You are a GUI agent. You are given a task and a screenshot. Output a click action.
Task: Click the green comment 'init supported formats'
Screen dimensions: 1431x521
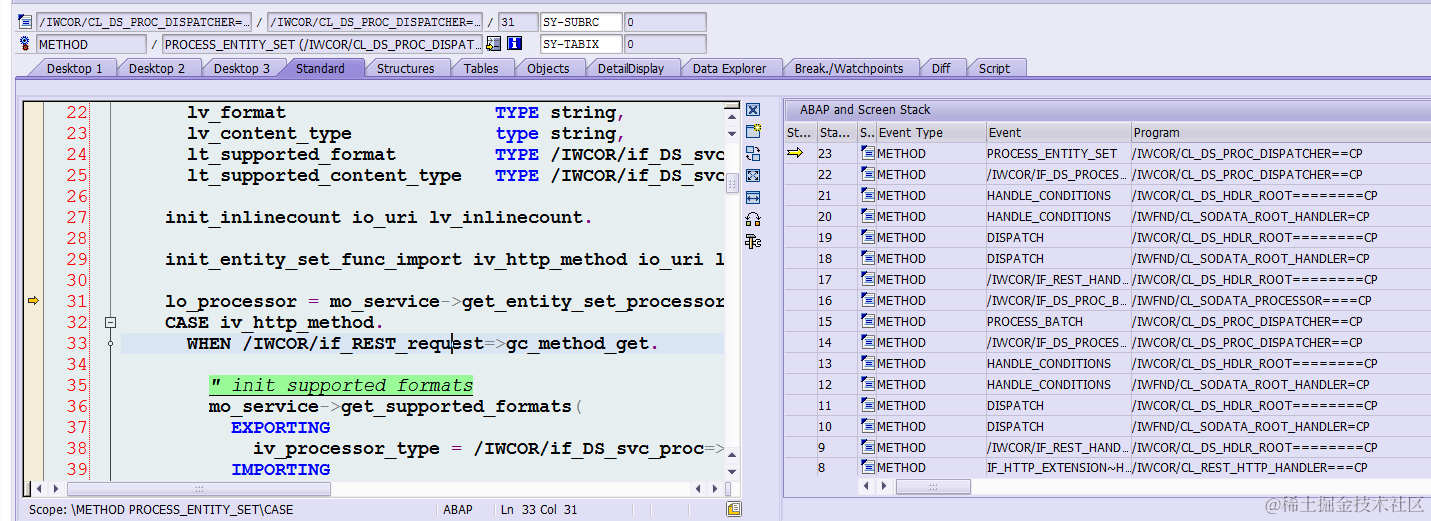coord(341,385)
